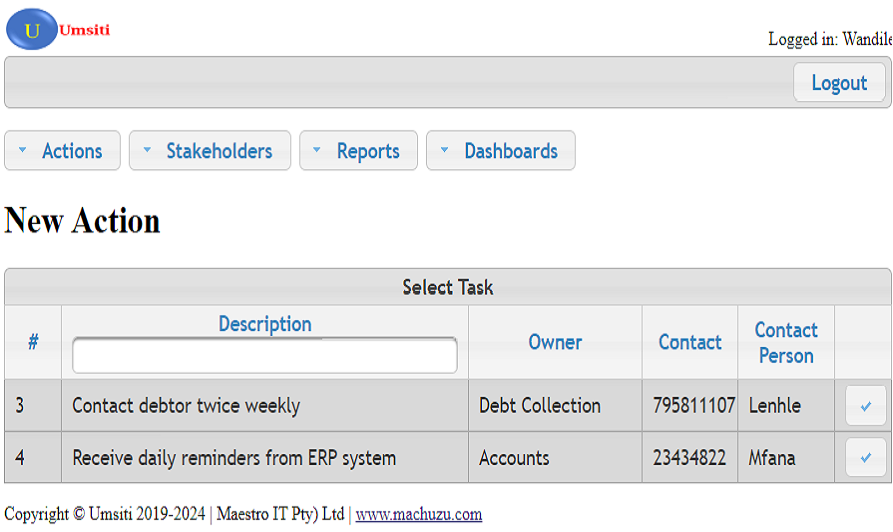The width and height of the screenshot is (893, 532).
Task: Select task 4 using its checkmark icon
Action: click(x=865, y=458)
